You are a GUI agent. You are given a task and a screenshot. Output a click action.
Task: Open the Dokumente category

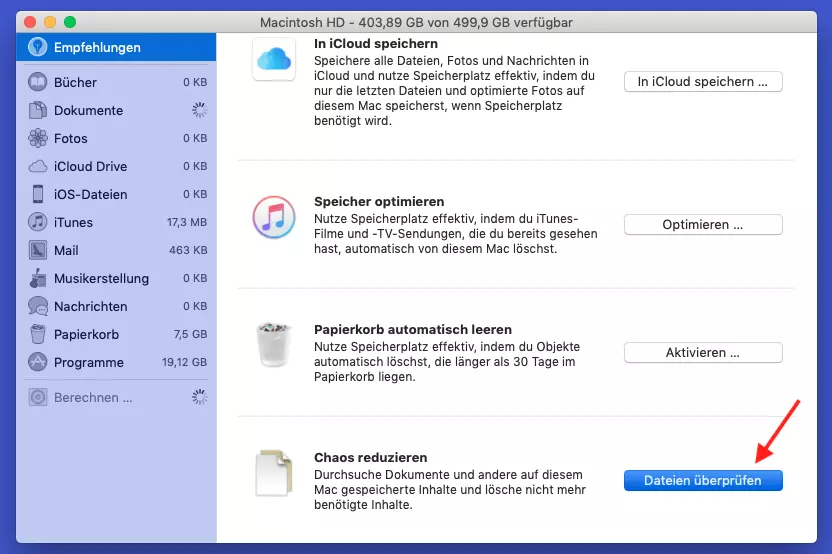point(116,110)
